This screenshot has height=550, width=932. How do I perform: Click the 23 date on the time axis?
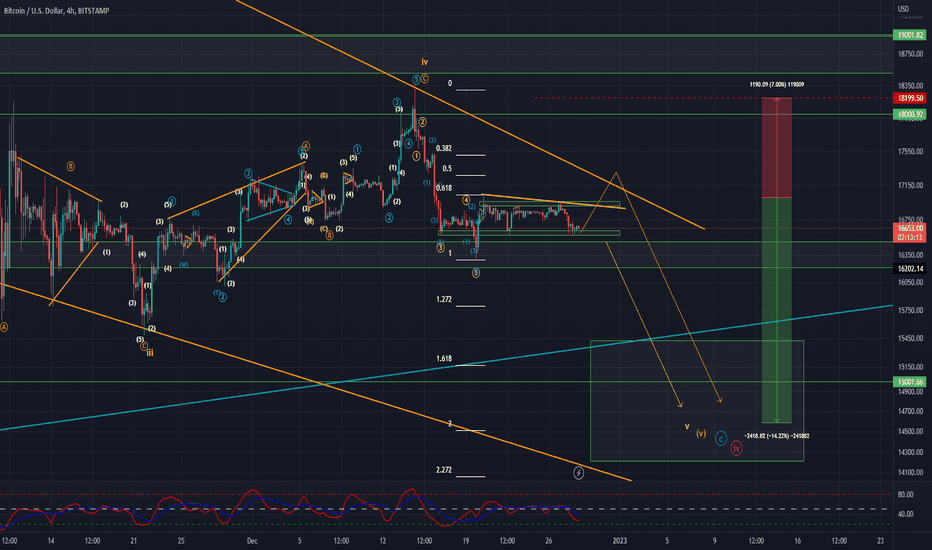[881, 541]
